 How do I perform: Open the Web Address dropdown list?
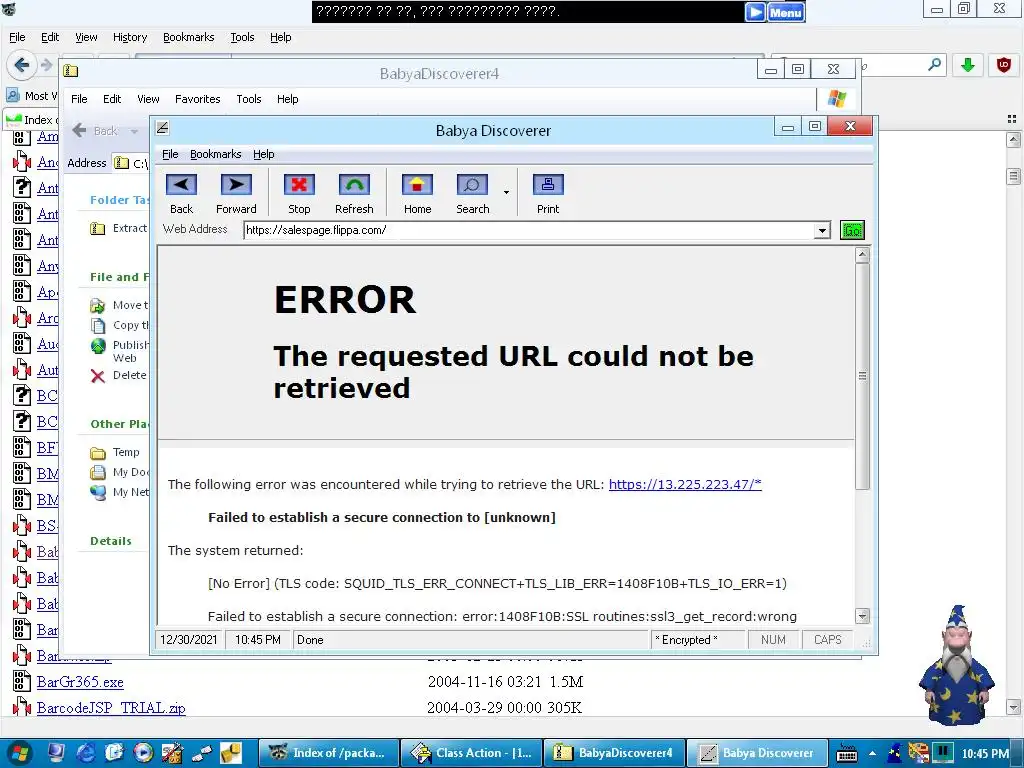pyautogui.click(x=822, y=231)
